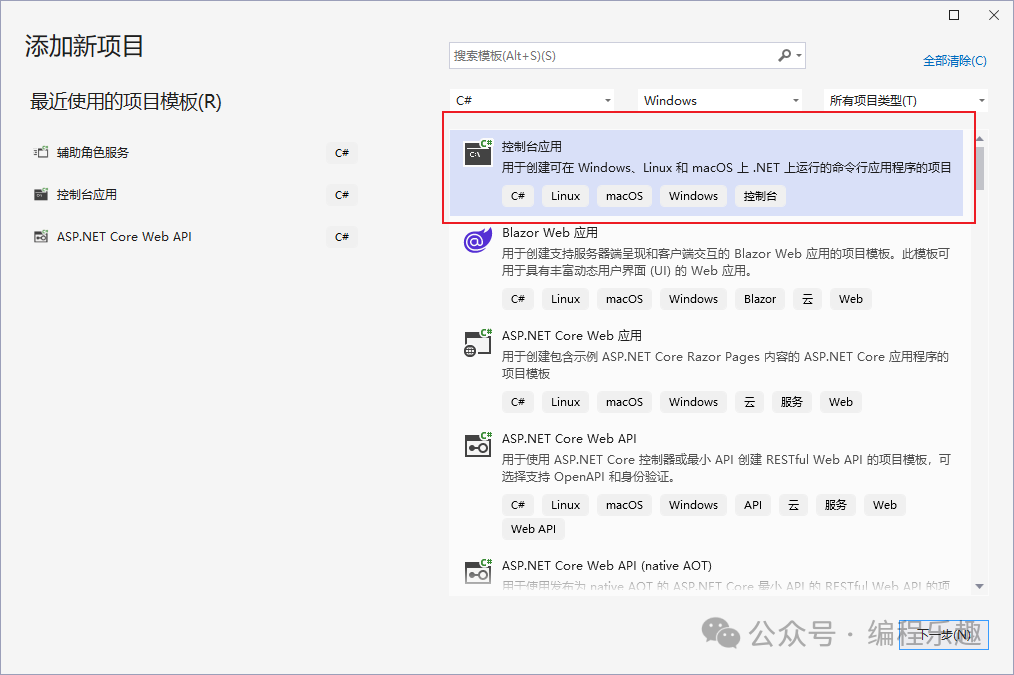Click the template list scrollbar thumb
This screenshot has width=1014, height=675.
point(980,168)
